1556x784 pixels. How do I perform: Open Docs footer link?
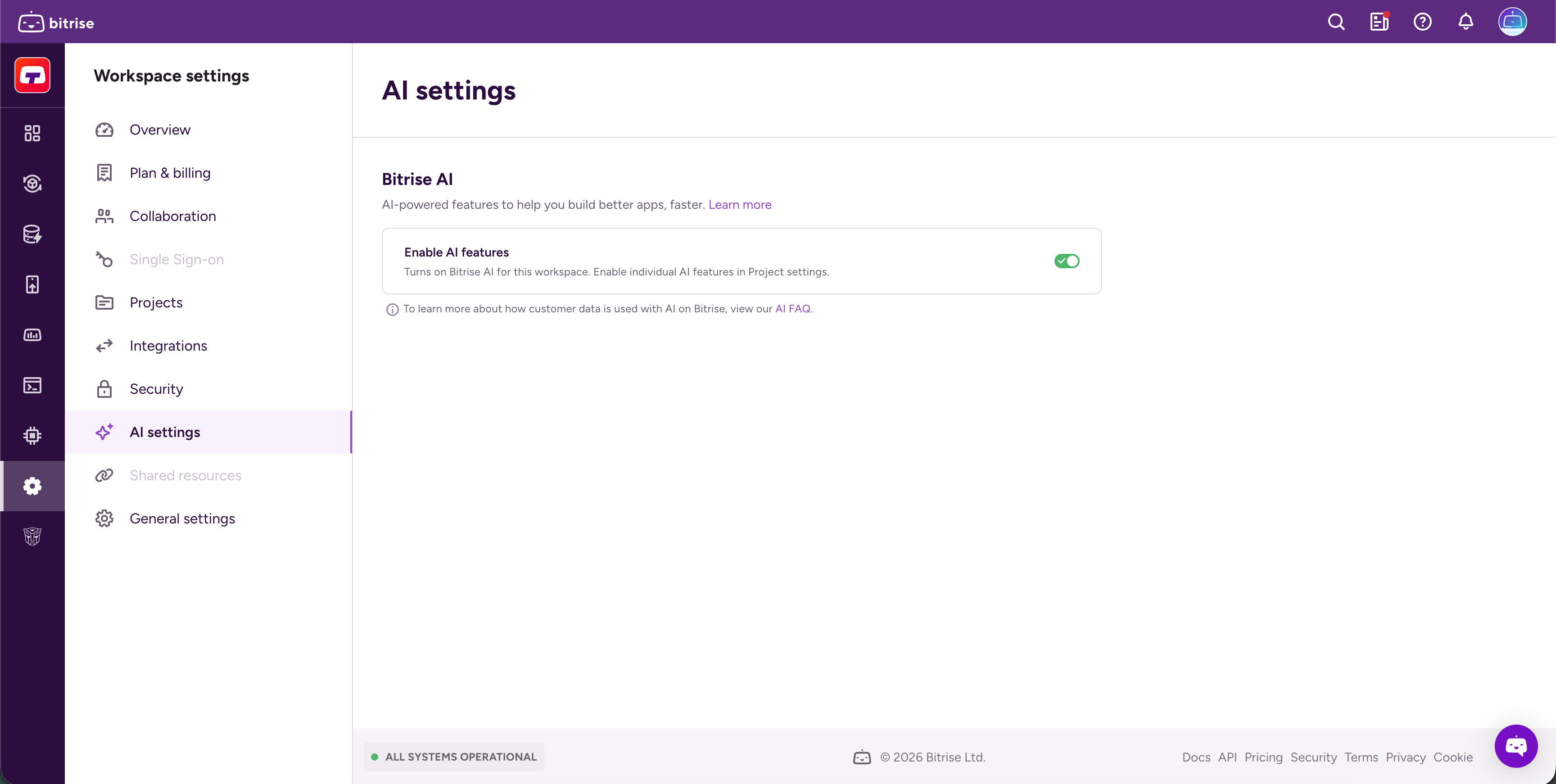(1196, 757)
